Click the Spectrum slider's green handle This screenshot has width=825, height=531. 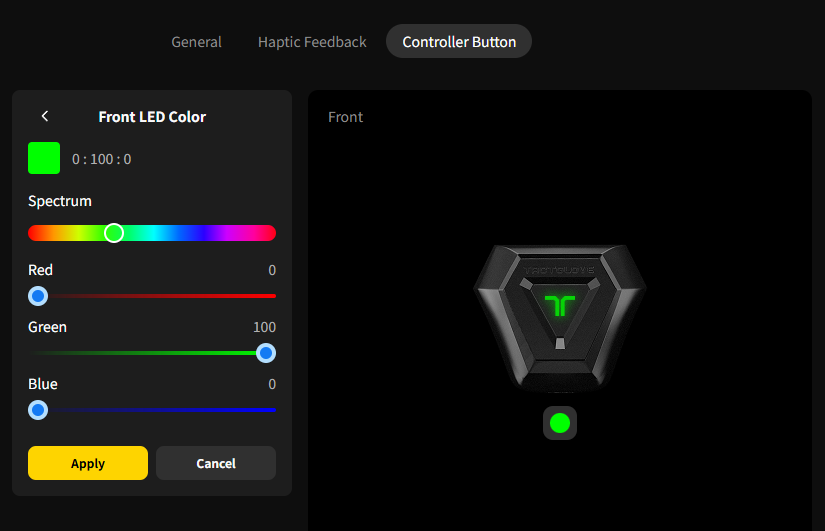pyautogui.click(x=114, y=233)
